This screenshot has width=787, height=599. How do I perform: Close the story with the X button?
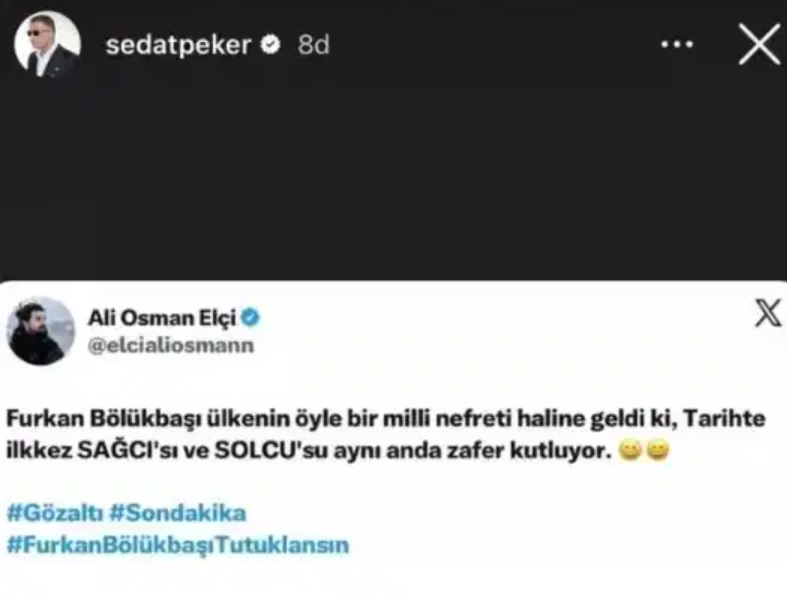(x=759, y=44)
